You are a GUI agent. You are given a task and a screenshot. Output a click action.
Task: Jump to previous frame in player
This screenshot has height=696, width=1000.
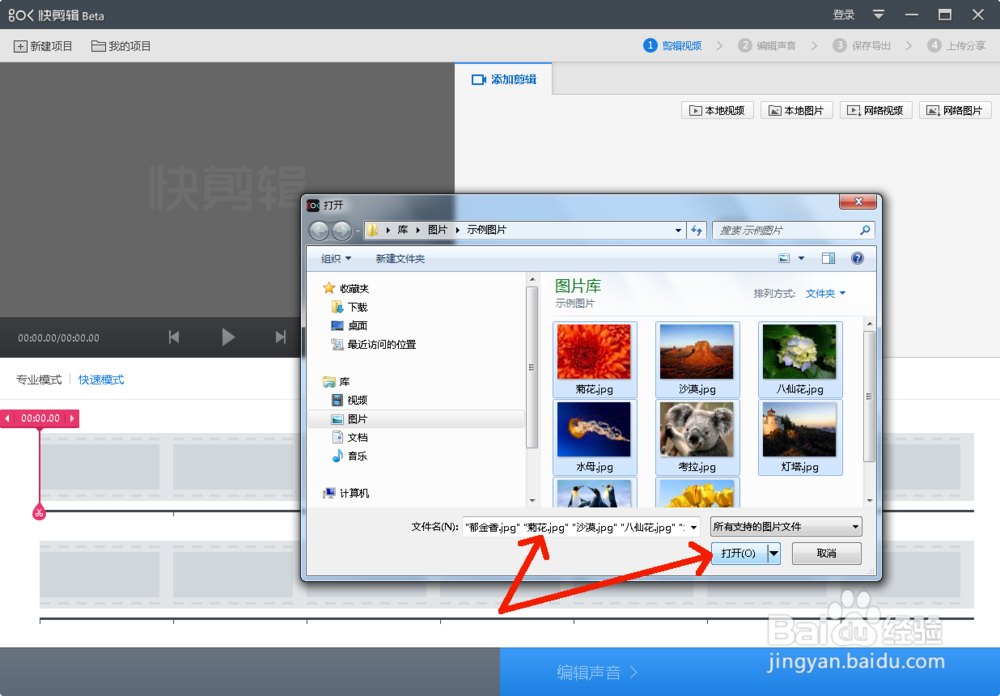click(x=173, y=337)
